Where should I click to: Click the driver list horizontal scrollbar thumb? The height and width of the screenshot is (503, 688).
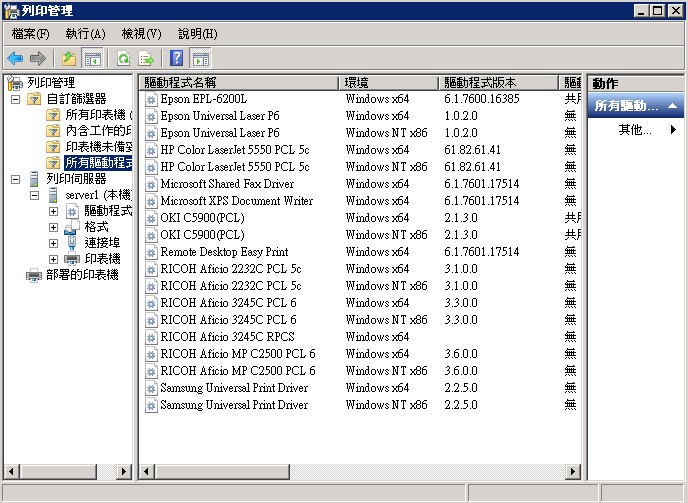tap(222, 472)
